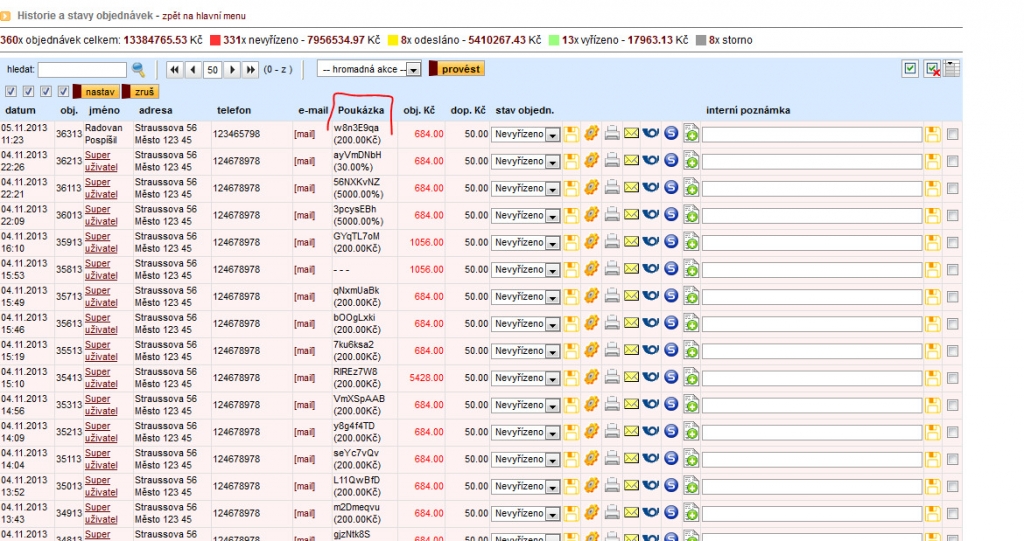Screen dimensions: 1024x541
Task: Click the deselect-all checkmark icon with red X
Action: 933,69
